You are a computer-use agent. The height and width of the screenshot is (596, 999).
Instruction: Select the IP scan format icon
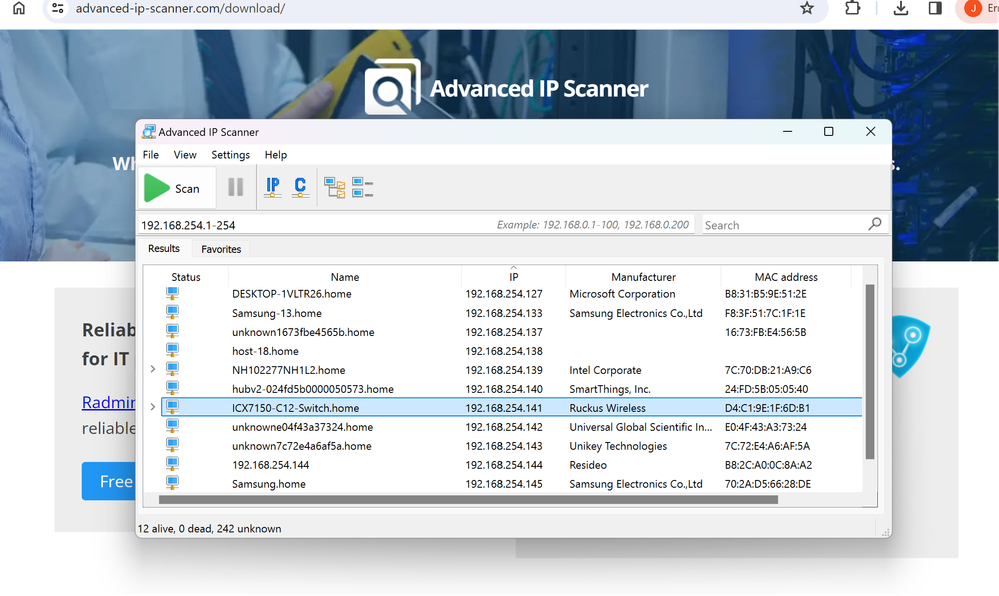point(272,186)
